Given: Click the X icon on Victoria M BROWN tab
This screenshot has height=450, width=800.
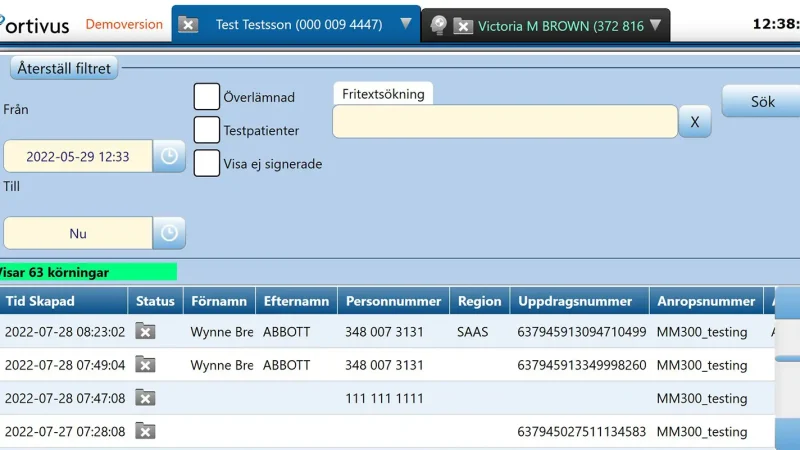Looking at the screenshot, I should click(463, 26).
